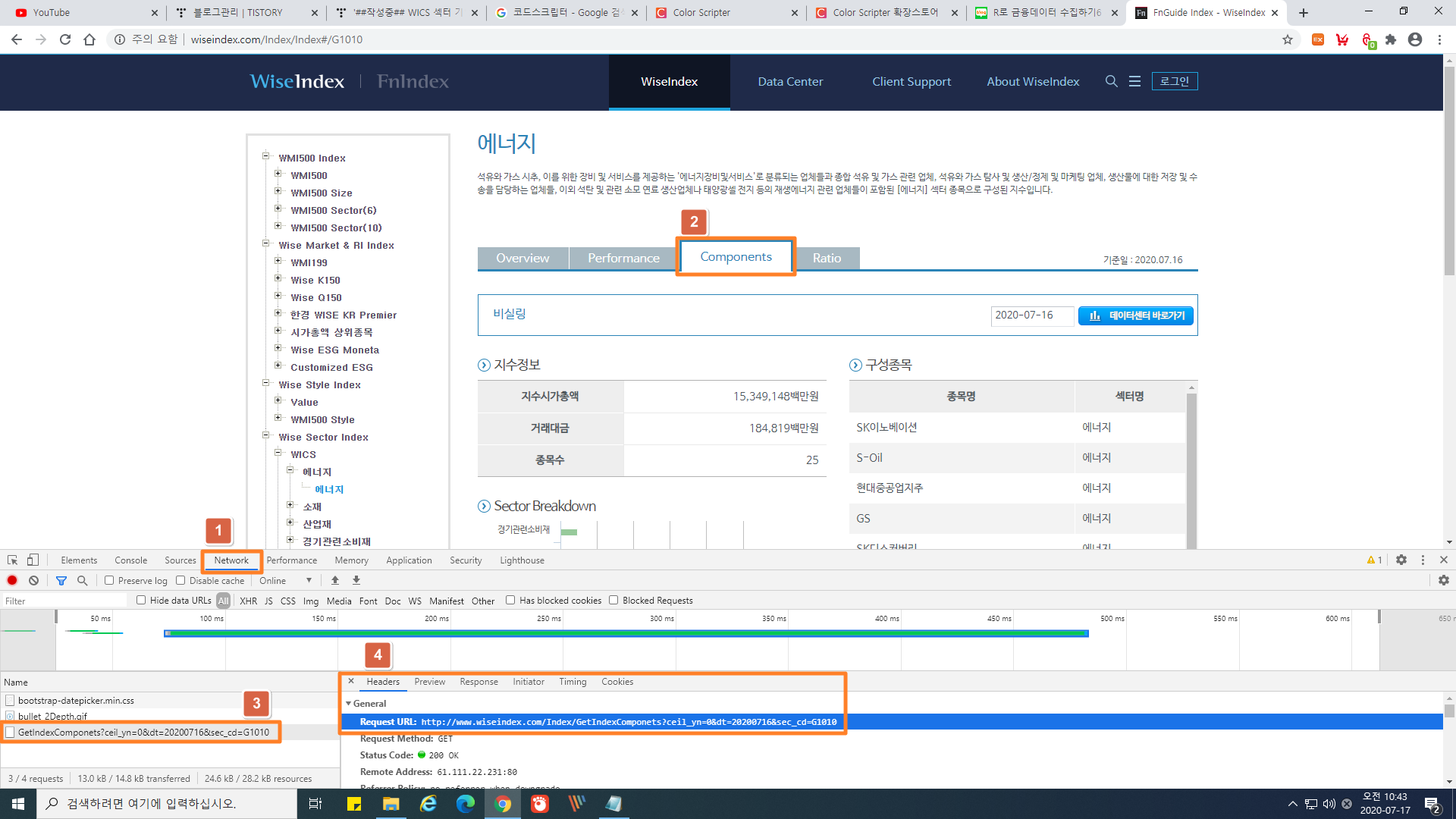Open network search magnifier icon
Image resolution: width=1456 pixels, height=819 pixels.
82,580
